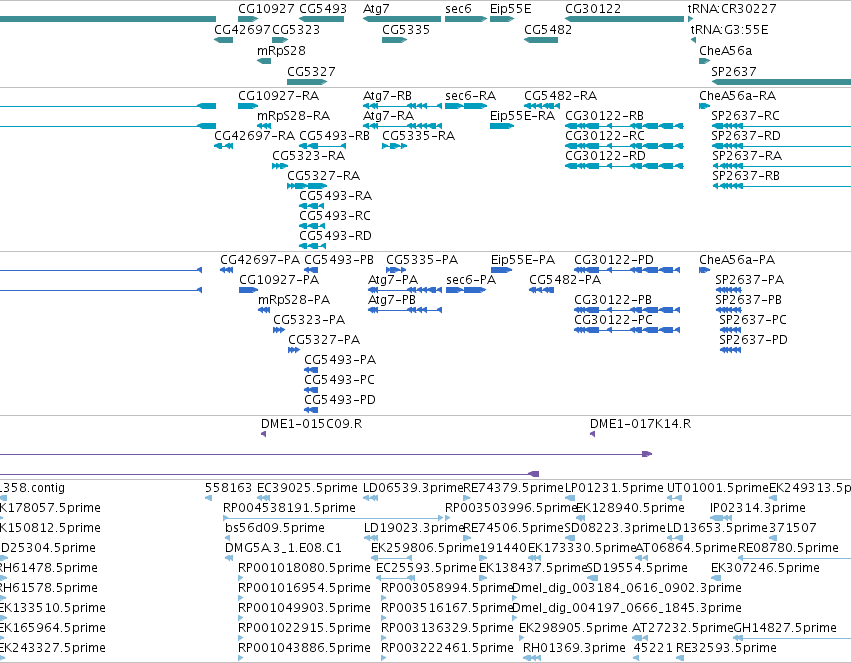Click transcript SP2637-RB
This screenshot has height=663, width=851.
[746, 176]
